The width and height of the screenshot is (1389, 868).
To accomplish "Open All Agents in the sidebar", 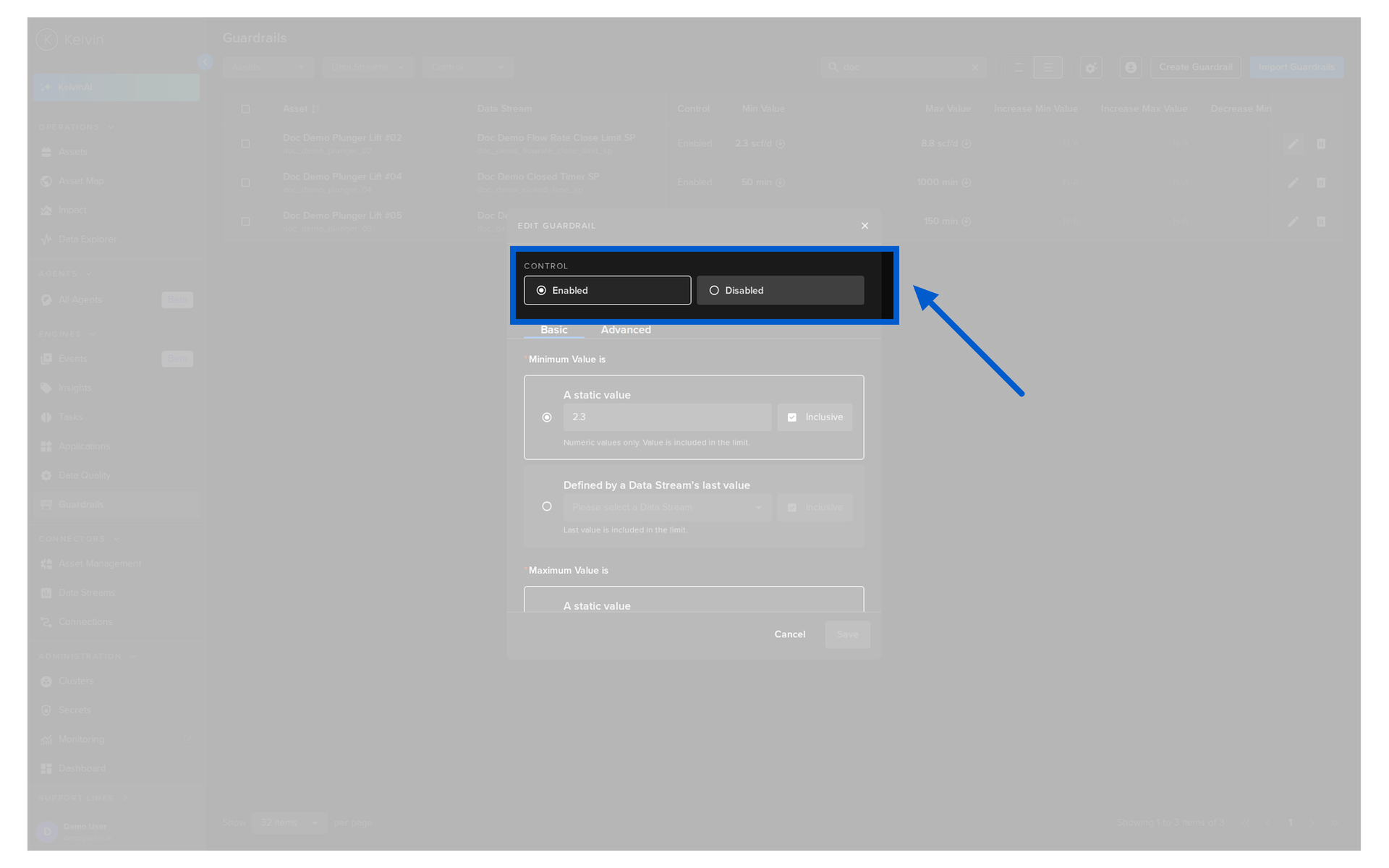I will 80,299.
